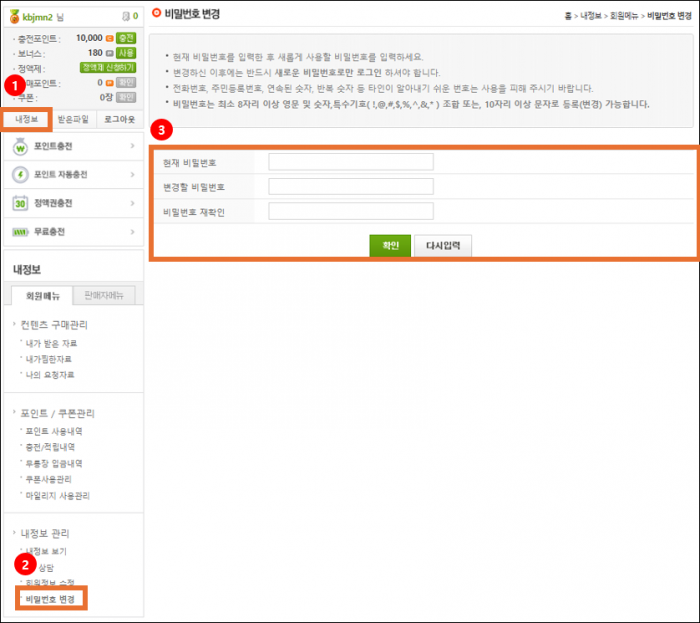The image size is (700, 623).
Task: Open the 받은파일 tab
Action: (x=75, y=119)
